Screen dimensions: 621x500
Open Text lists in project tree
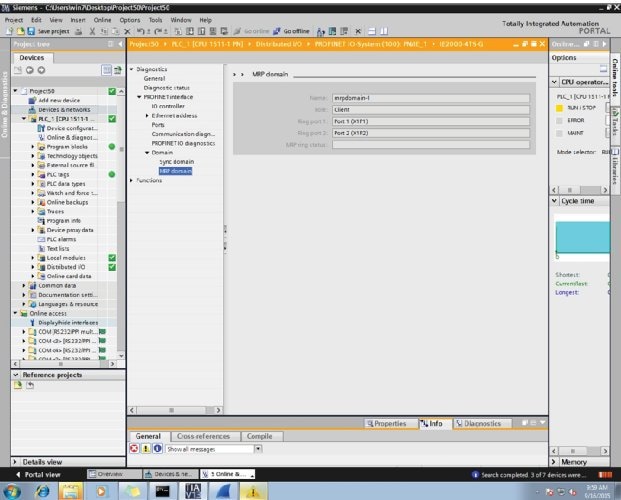coord(58,248)
